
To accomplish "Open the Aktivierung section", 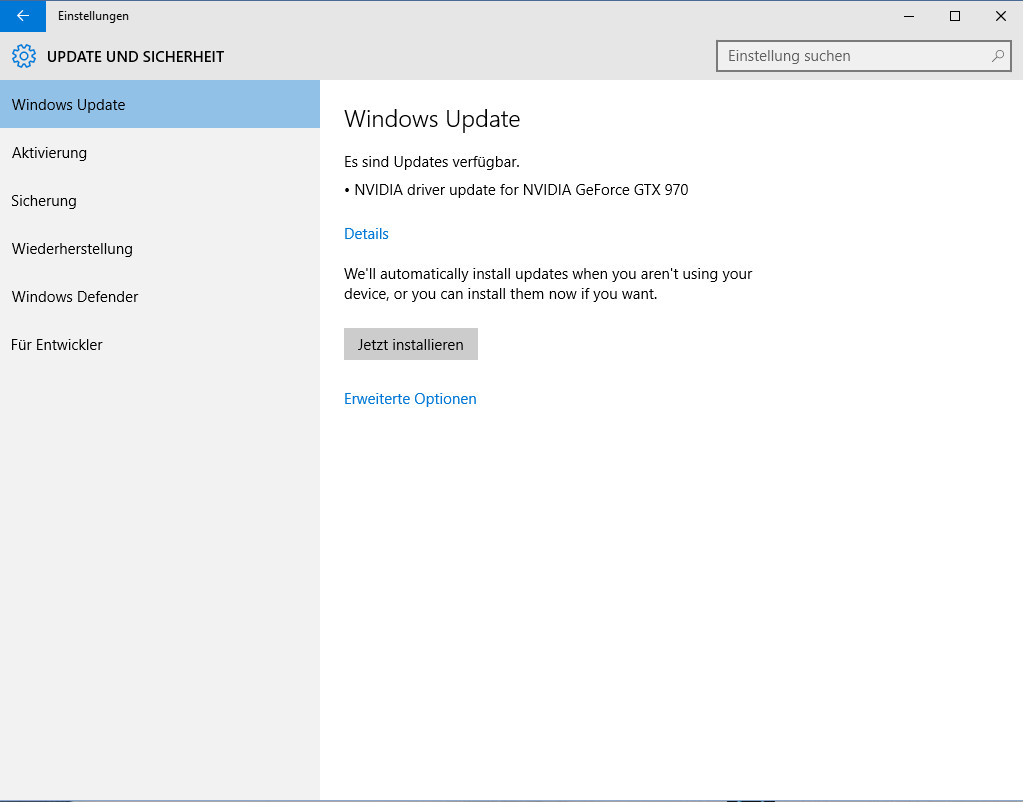I will pos(160,153).
